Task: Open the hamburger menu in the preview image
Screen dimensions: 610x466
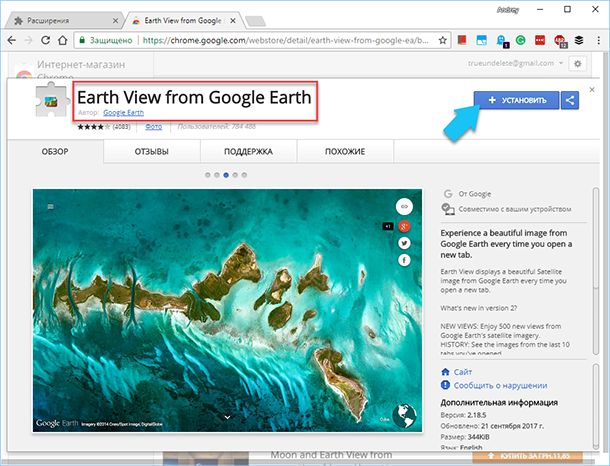Action: pos(50,207)
